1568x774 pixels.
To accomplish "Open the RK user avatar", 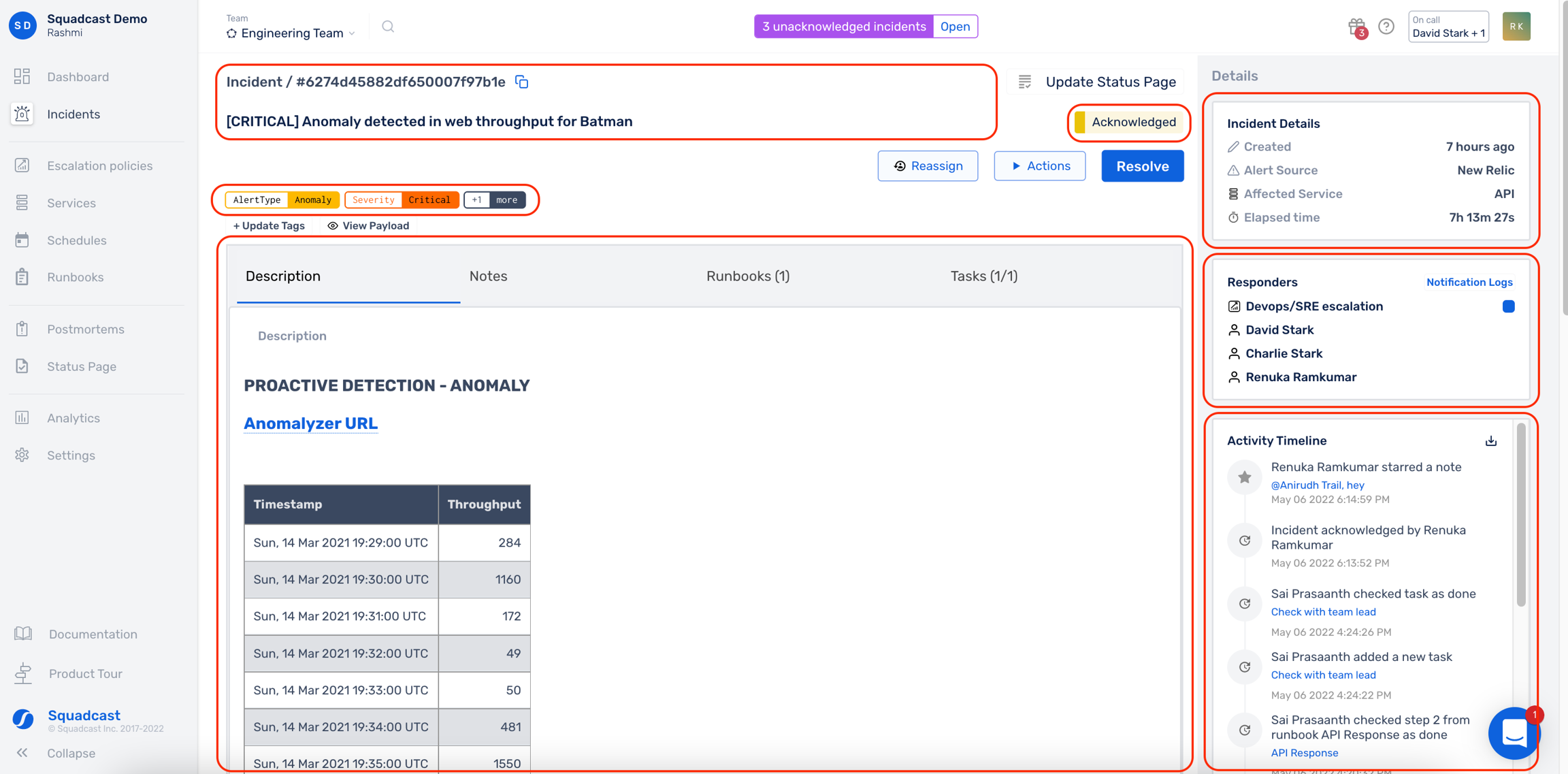I will click(1516, 27).
